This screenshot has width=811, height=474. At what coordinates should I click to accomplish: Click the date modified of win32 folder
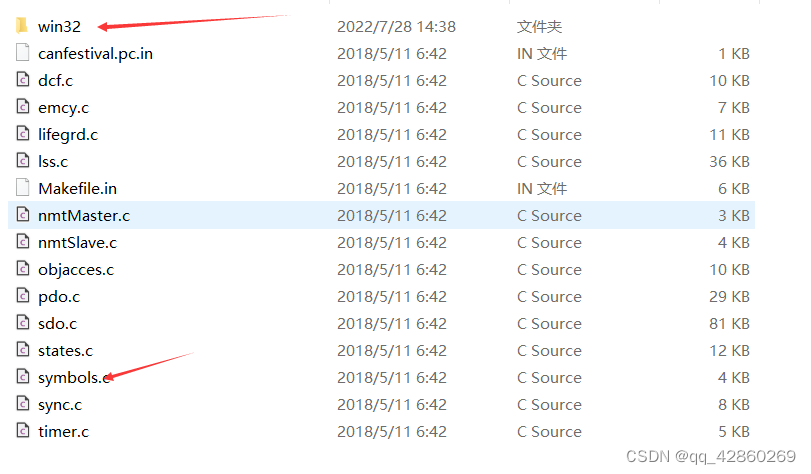[396, 26]
